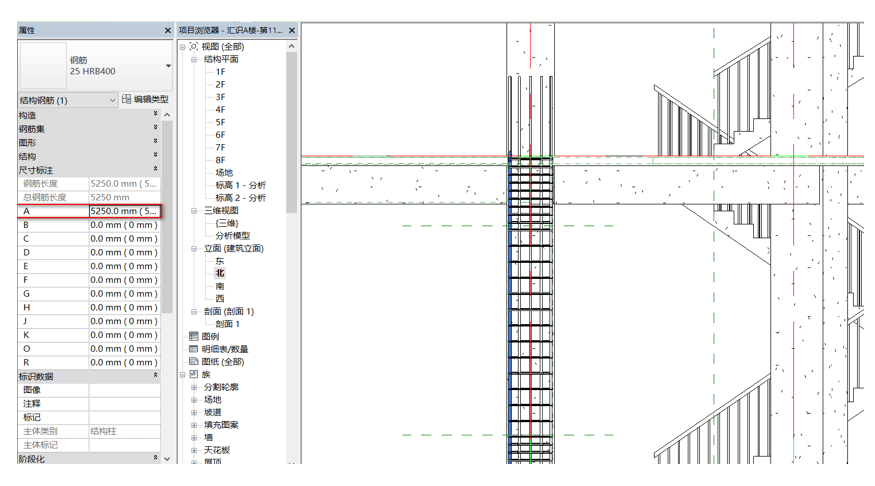
Task: Click the 编辑类型 edit type icon
Action: point(127,100)
